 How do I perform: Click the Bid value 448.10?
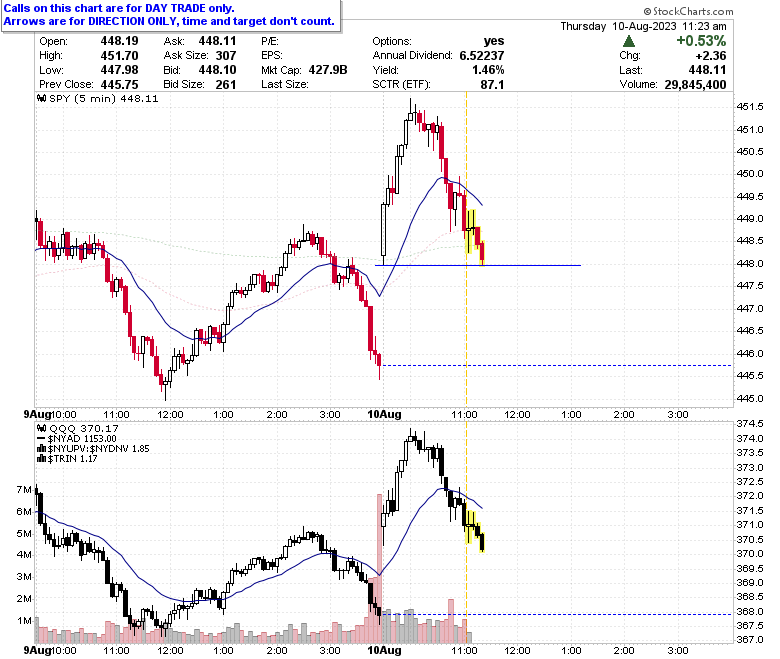coord(217,70)
